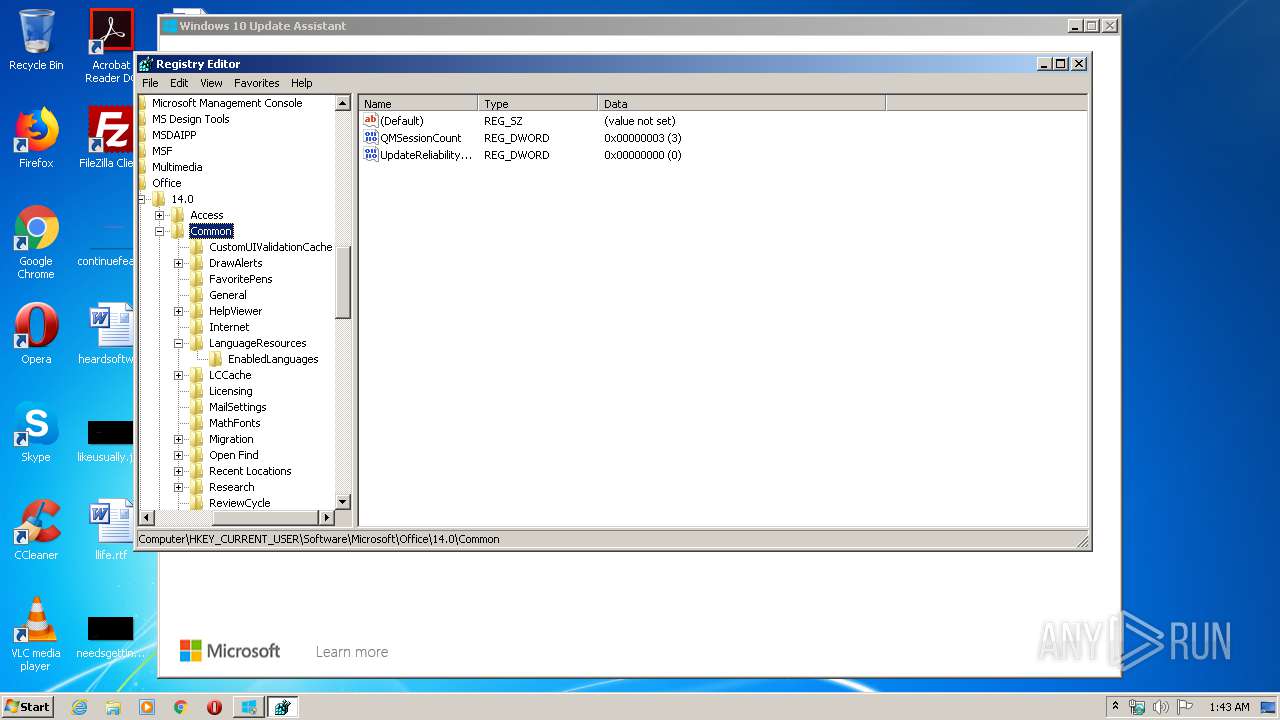The height and width of the screenshot is (720, 1280).
Task: Collapse the 14.0 registry key
Action: click(141, 199)
